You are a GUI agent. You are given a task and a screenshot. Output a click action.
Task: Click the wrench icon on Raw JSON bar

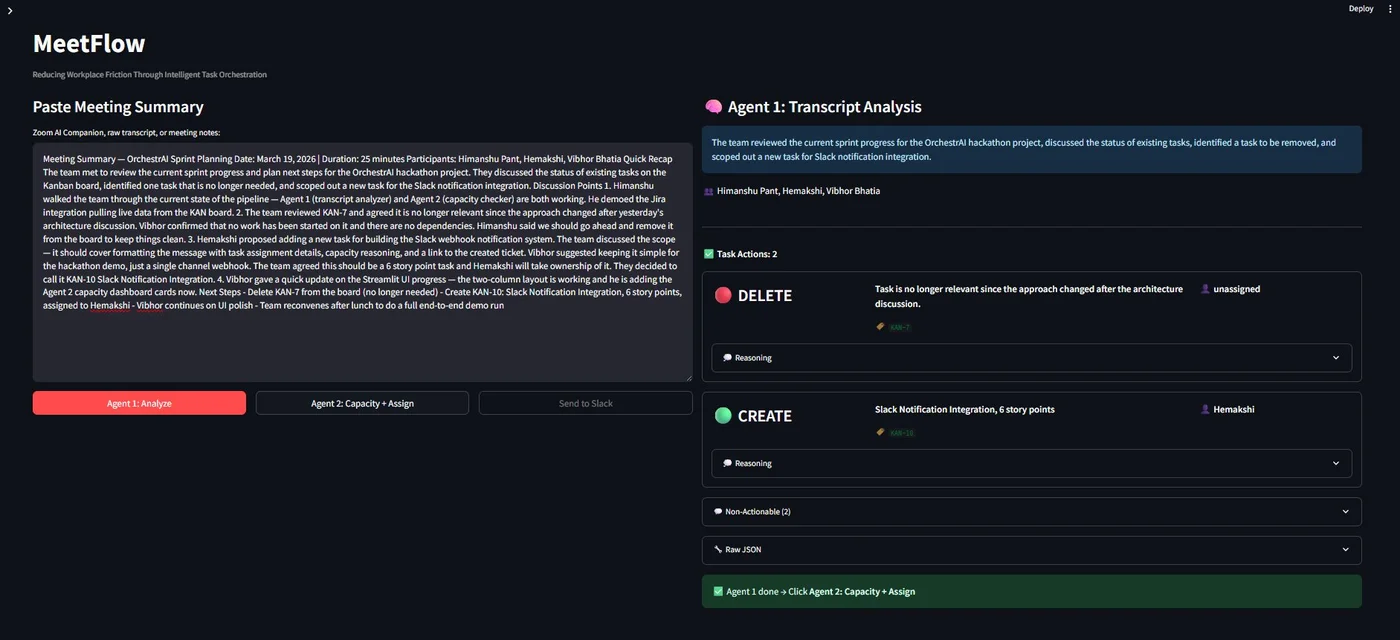click(x=717, y=549)
